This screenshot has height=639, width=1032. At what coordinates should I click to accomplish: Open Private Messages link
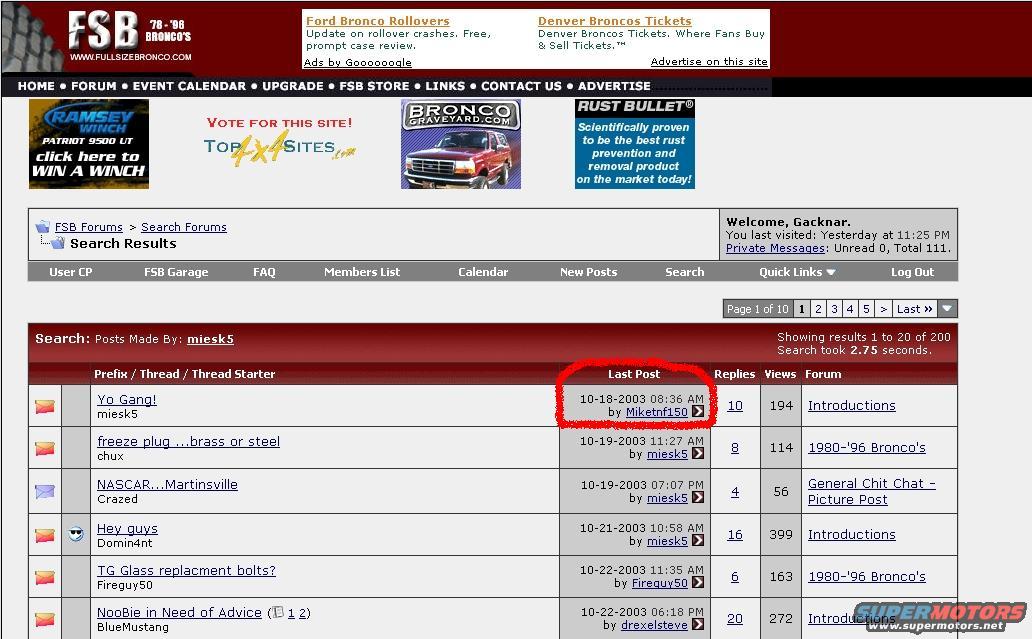tap(775, 248)
